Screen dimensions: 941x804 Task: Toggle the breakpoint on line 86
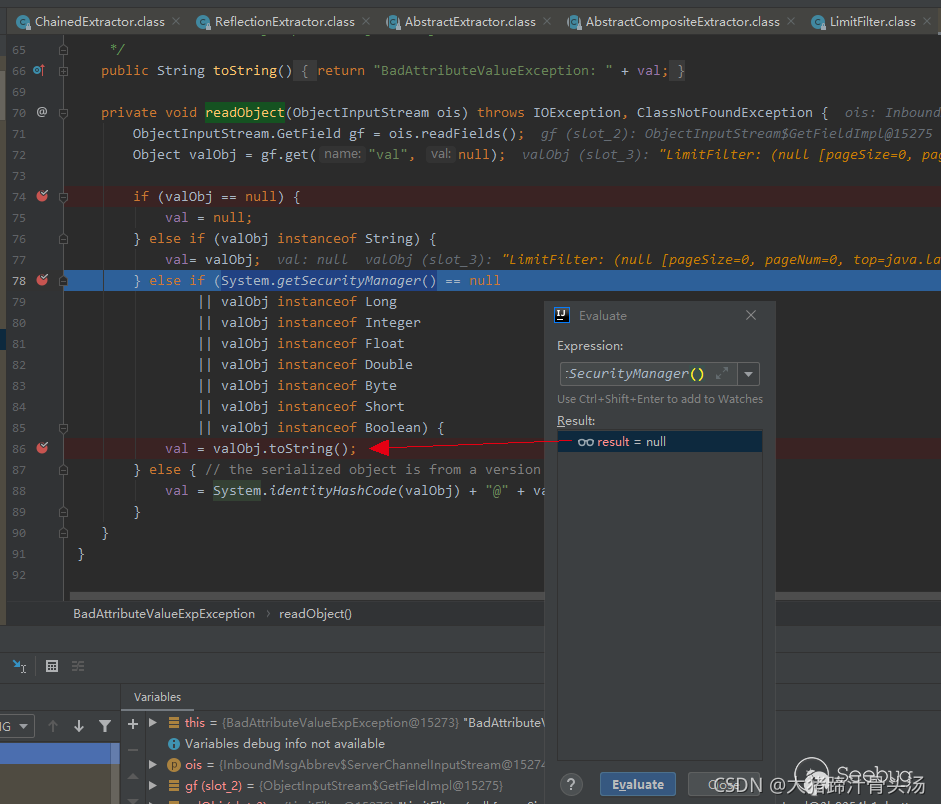tap(42, 448)
